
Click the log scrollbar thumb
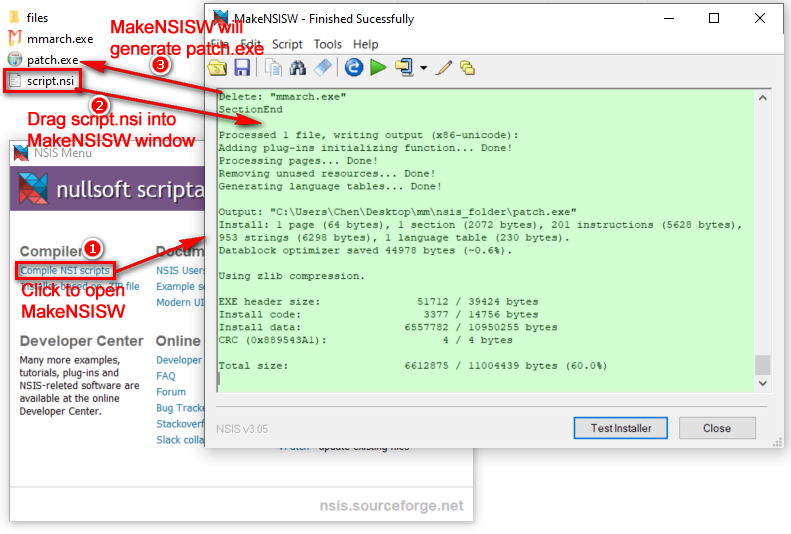[762, 365]
